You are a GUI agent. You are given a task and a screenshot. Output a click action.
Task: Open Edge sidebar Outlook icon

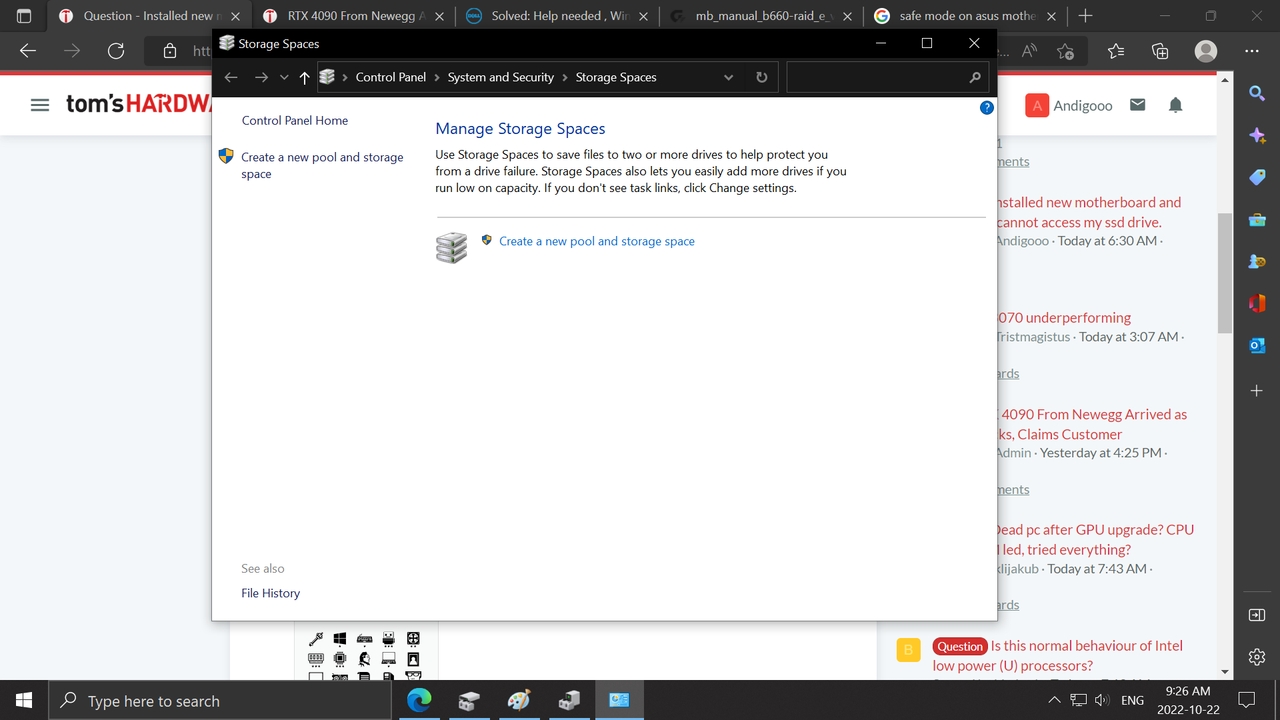coord(1257,345)
